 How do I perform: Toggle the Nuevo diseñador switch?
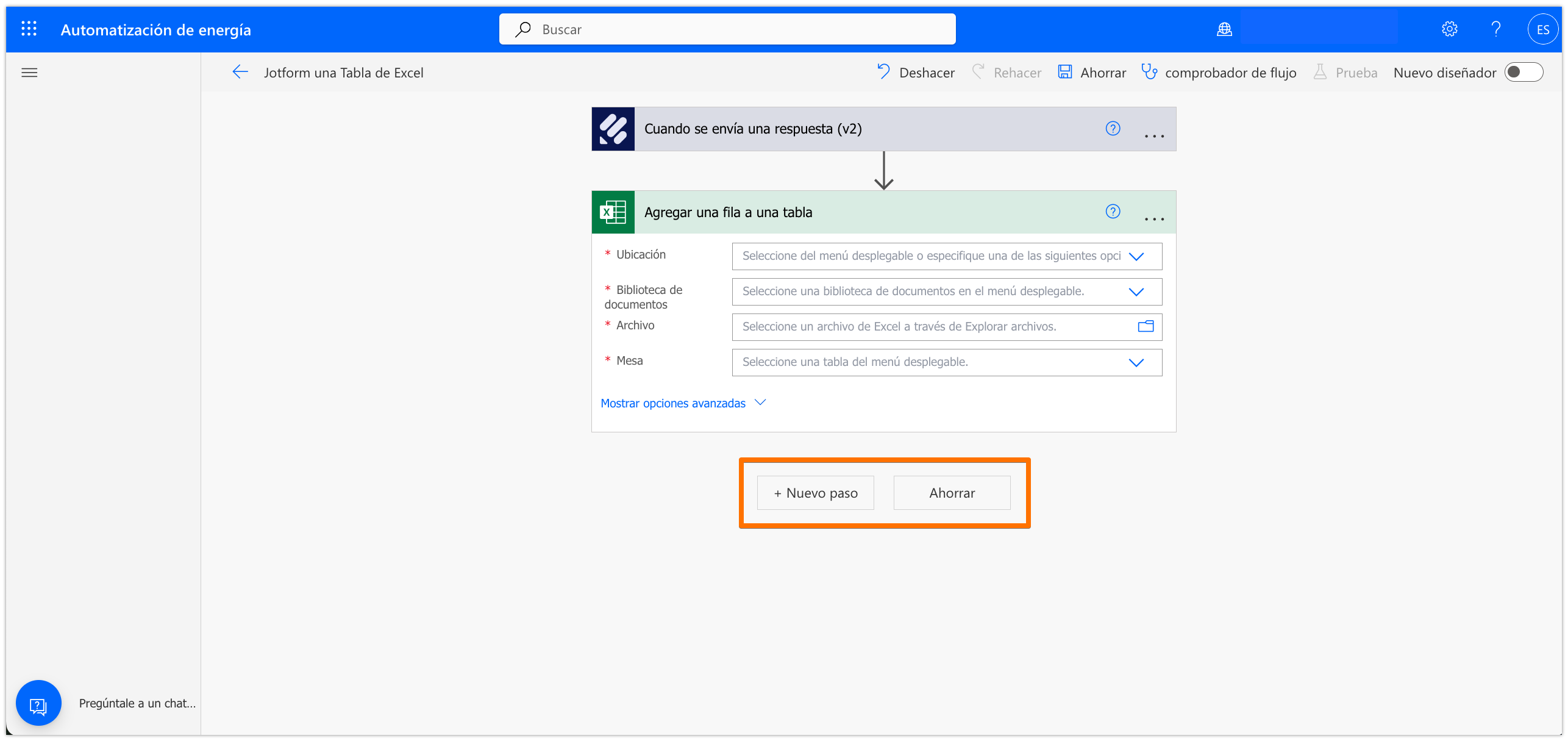click(x=1523, y=73)
